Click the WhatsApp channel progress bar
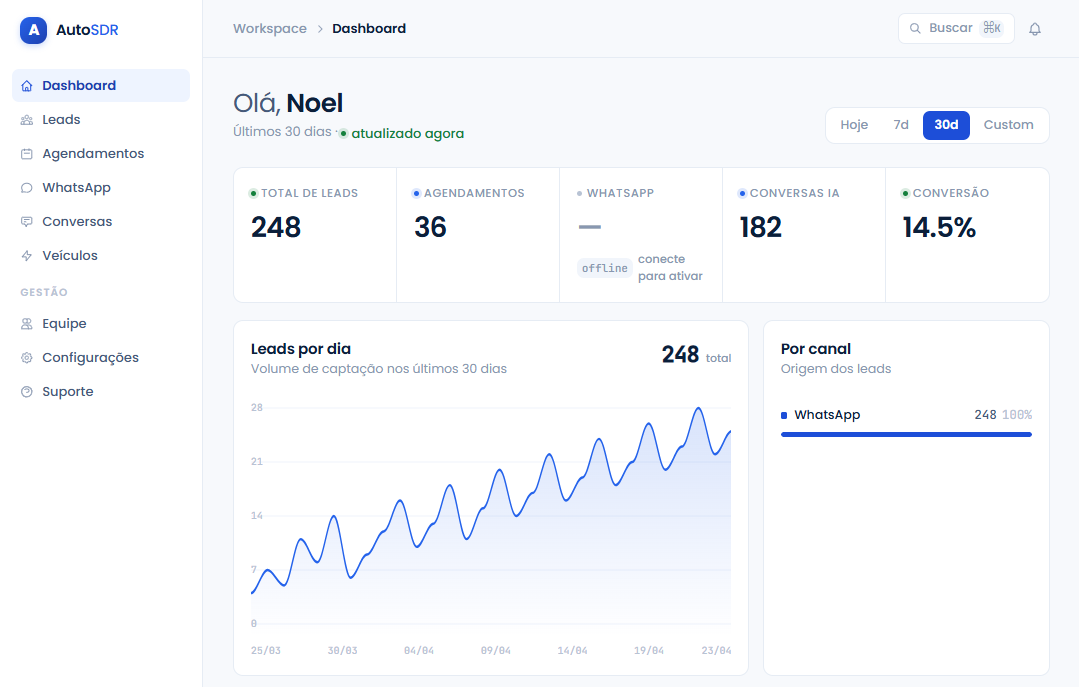Image resolution: width=1079 pixels, height=687 pixels. 905,434
